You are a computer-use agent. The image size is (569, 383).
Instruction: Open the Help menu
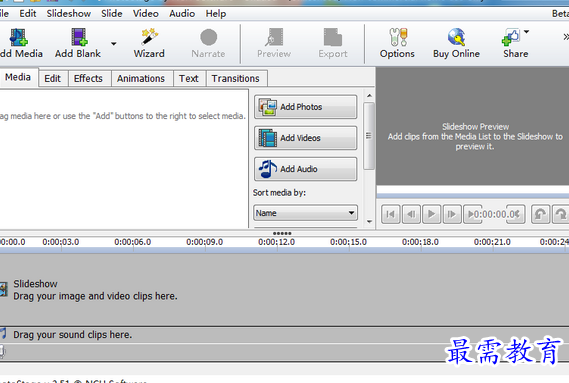216,13
